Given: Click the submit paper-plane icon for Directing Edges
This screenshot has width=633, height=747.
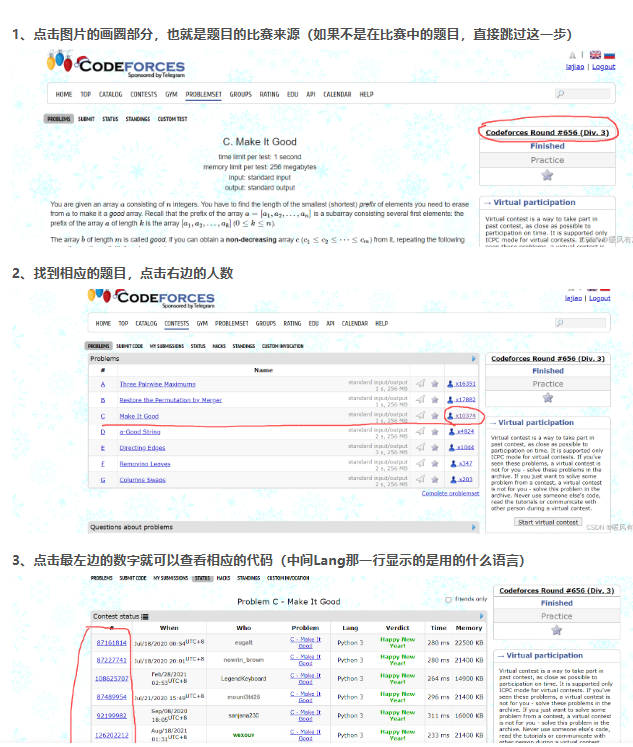Looking at the screenshot, I should (x=421, y=447).
